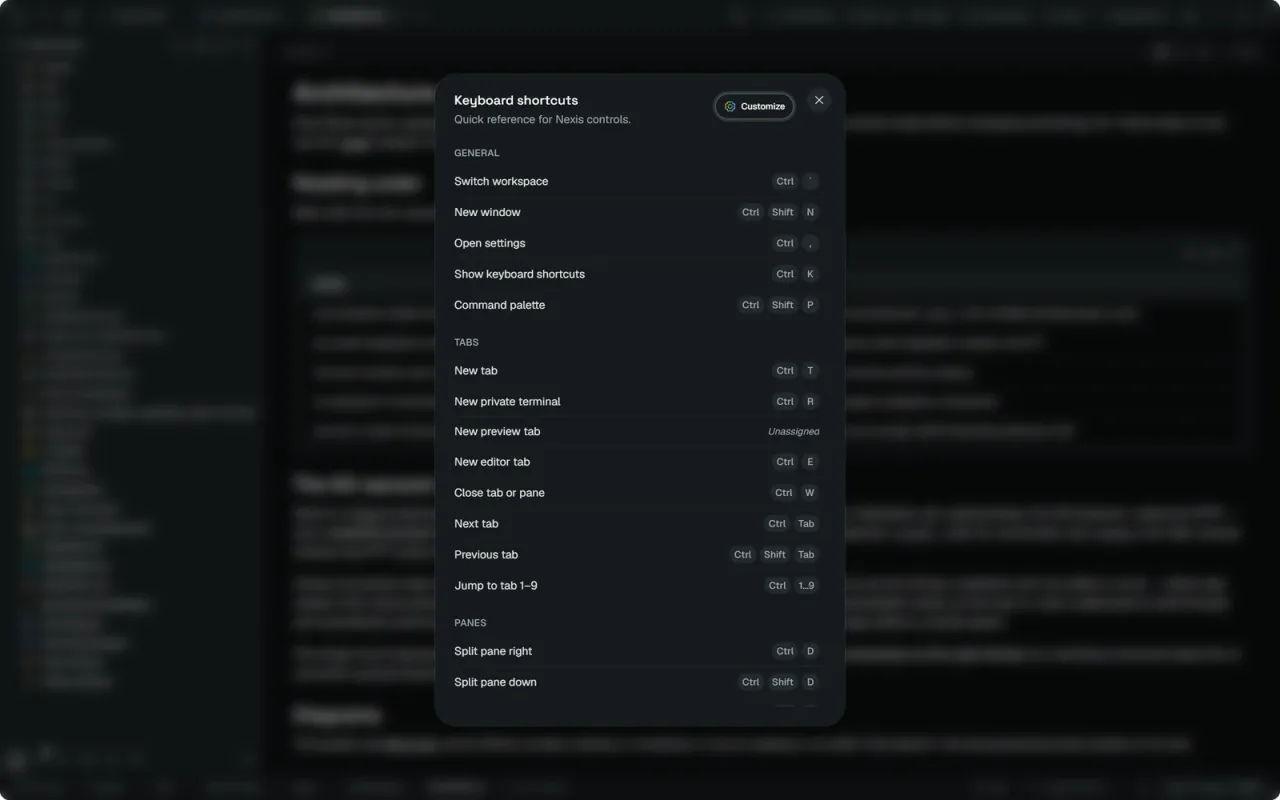Viewport: 1280px width, 800px height.
Task: Click the "Show keyboard shortcuts" label
Action: tap(520, 274)
